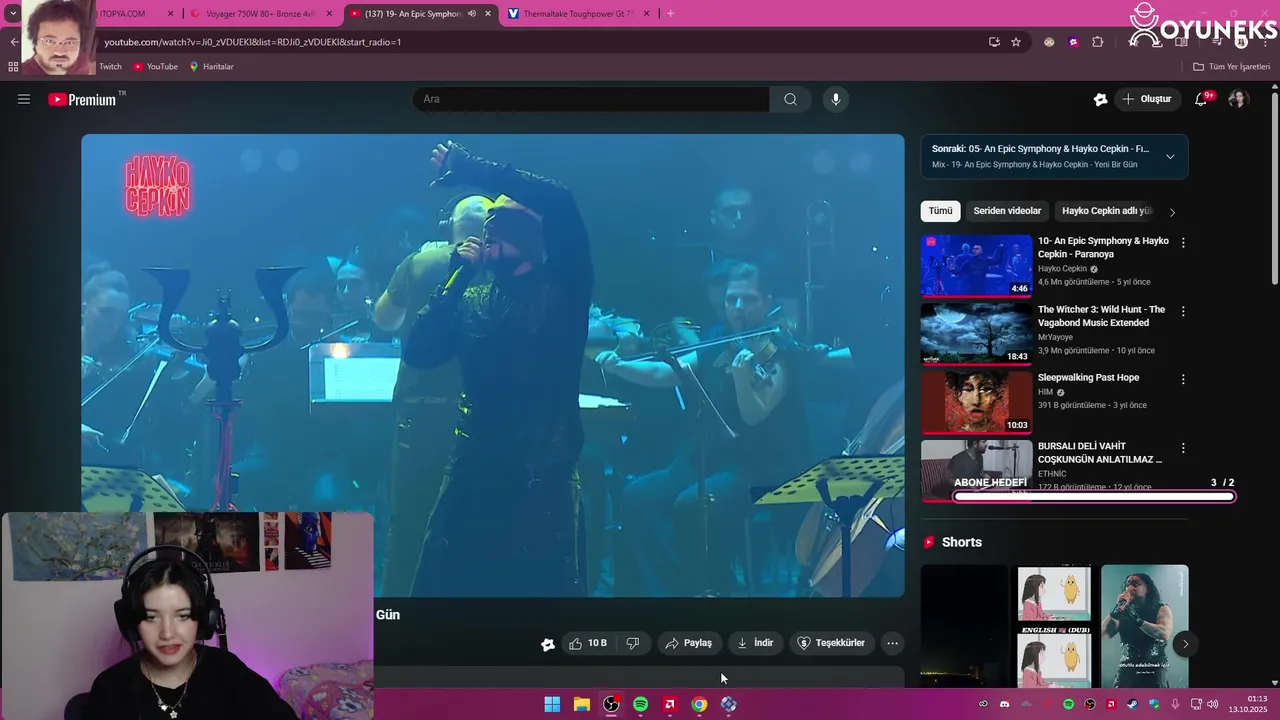
Task: Open options menu for Paranoya video
Action: pos(1183,243)
